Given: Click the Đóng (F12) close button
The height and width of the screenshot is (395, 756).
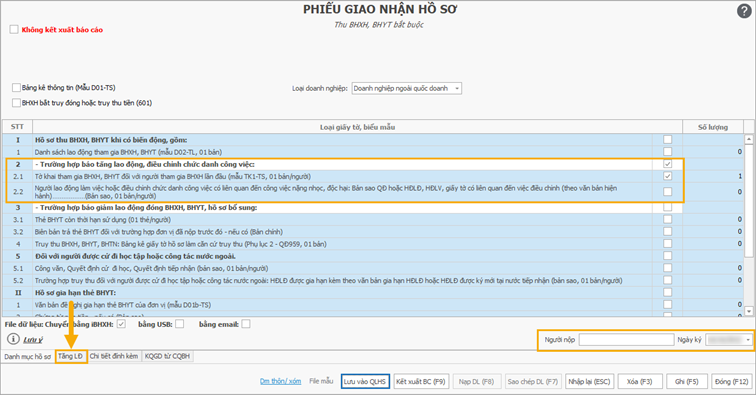Looking at the screenshot, I should [731, 381].
